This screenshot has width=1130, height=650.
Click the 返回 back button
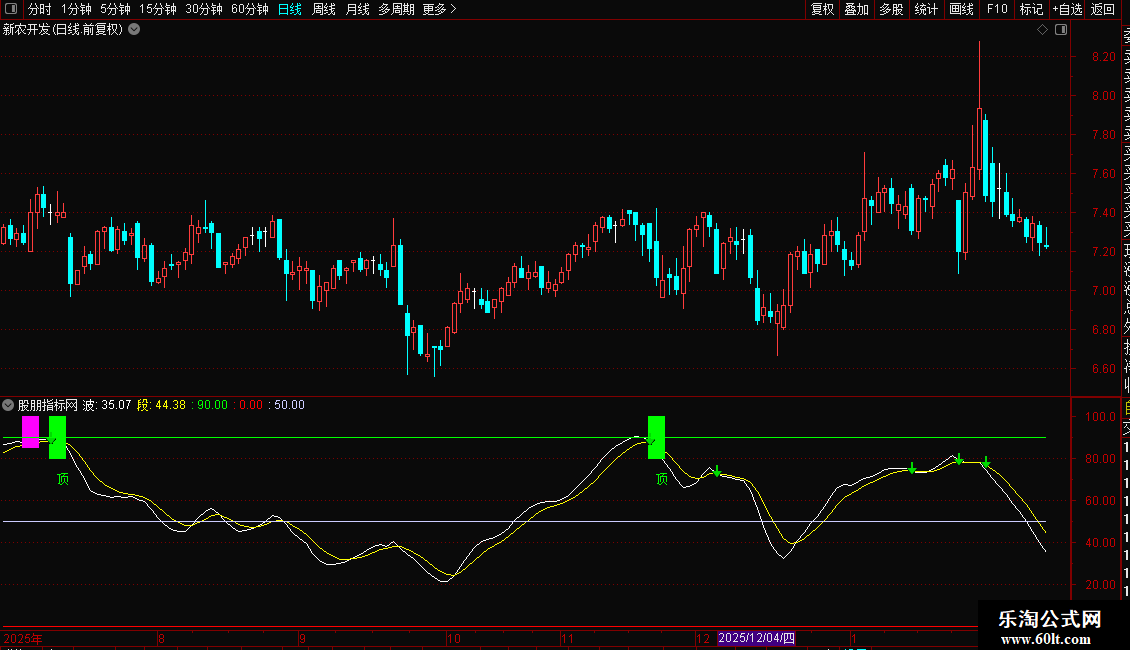(1103, 9)
